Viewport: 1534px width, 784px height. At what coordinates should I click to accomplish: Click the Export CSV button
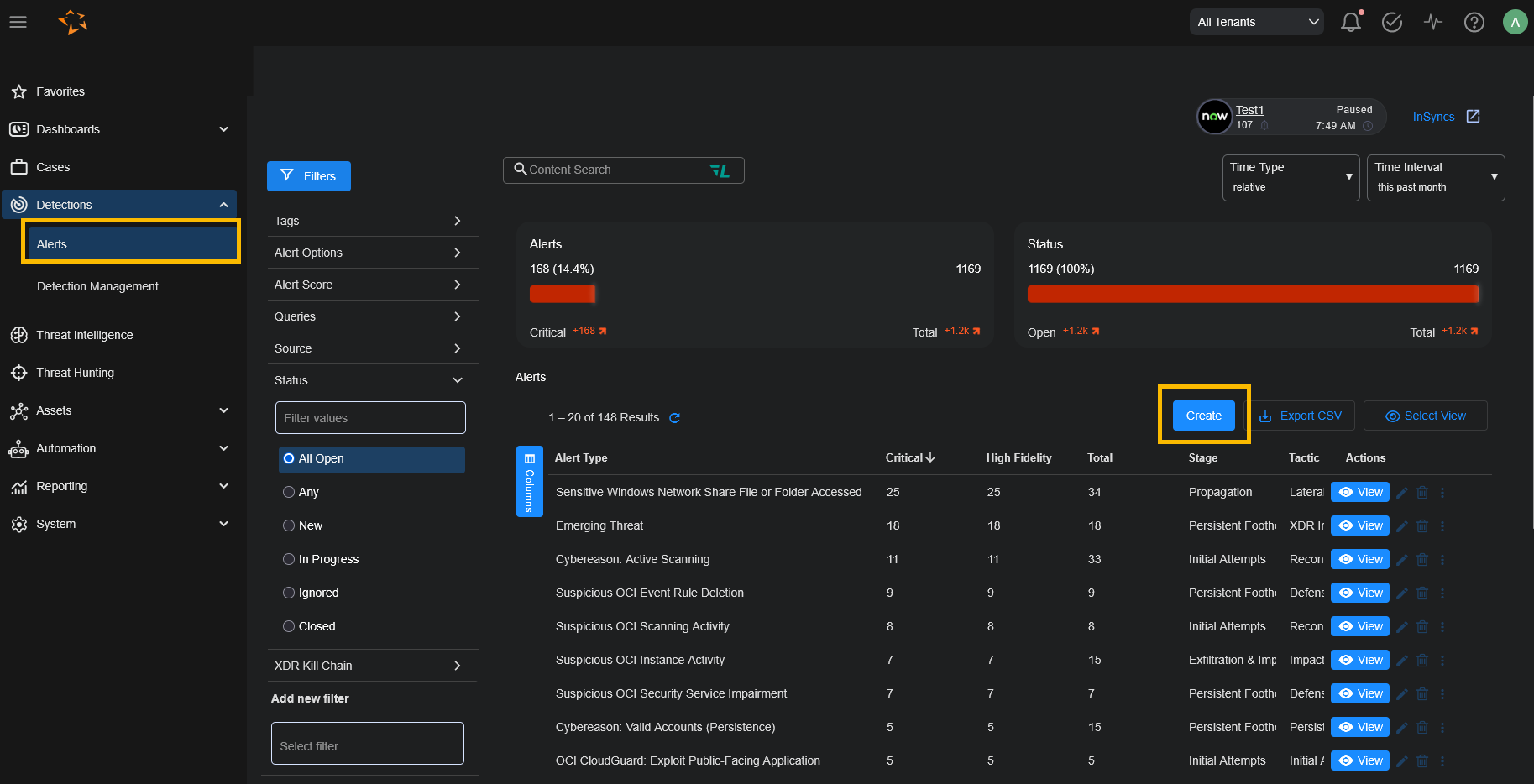1300,416
